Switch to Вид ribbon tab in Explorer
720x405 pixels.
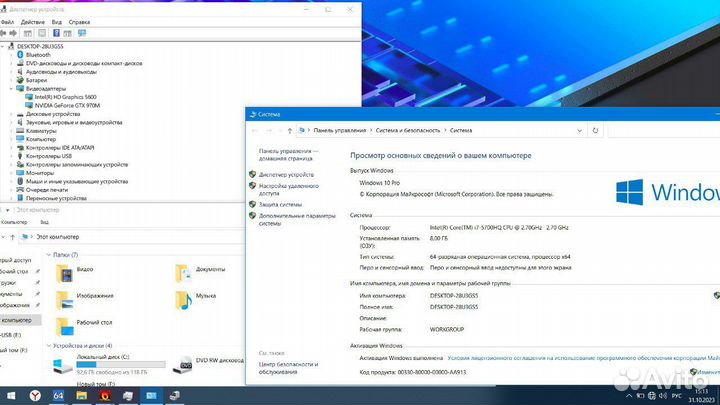tap(44, 222)
